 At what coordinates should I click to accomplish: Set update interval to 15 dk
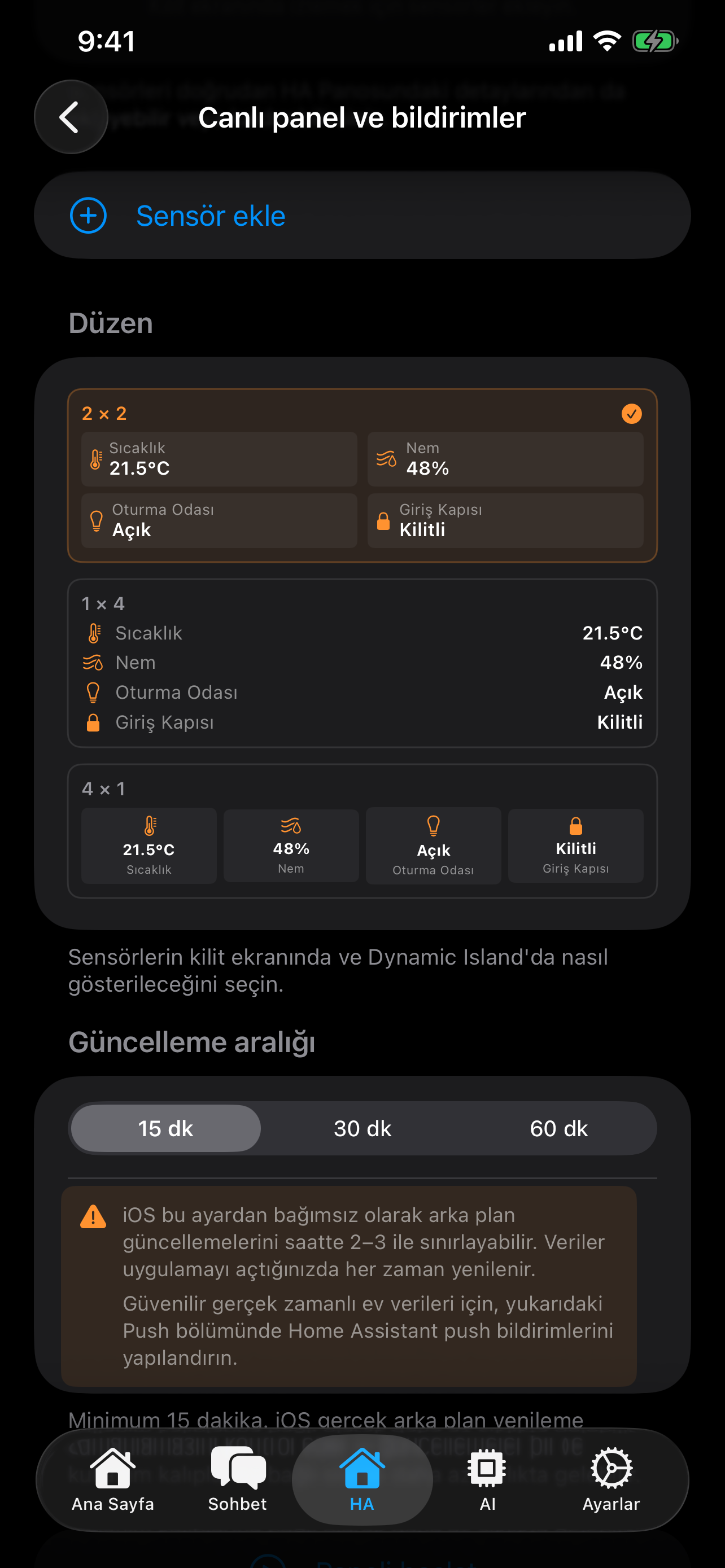click(x=165, y=1128)
